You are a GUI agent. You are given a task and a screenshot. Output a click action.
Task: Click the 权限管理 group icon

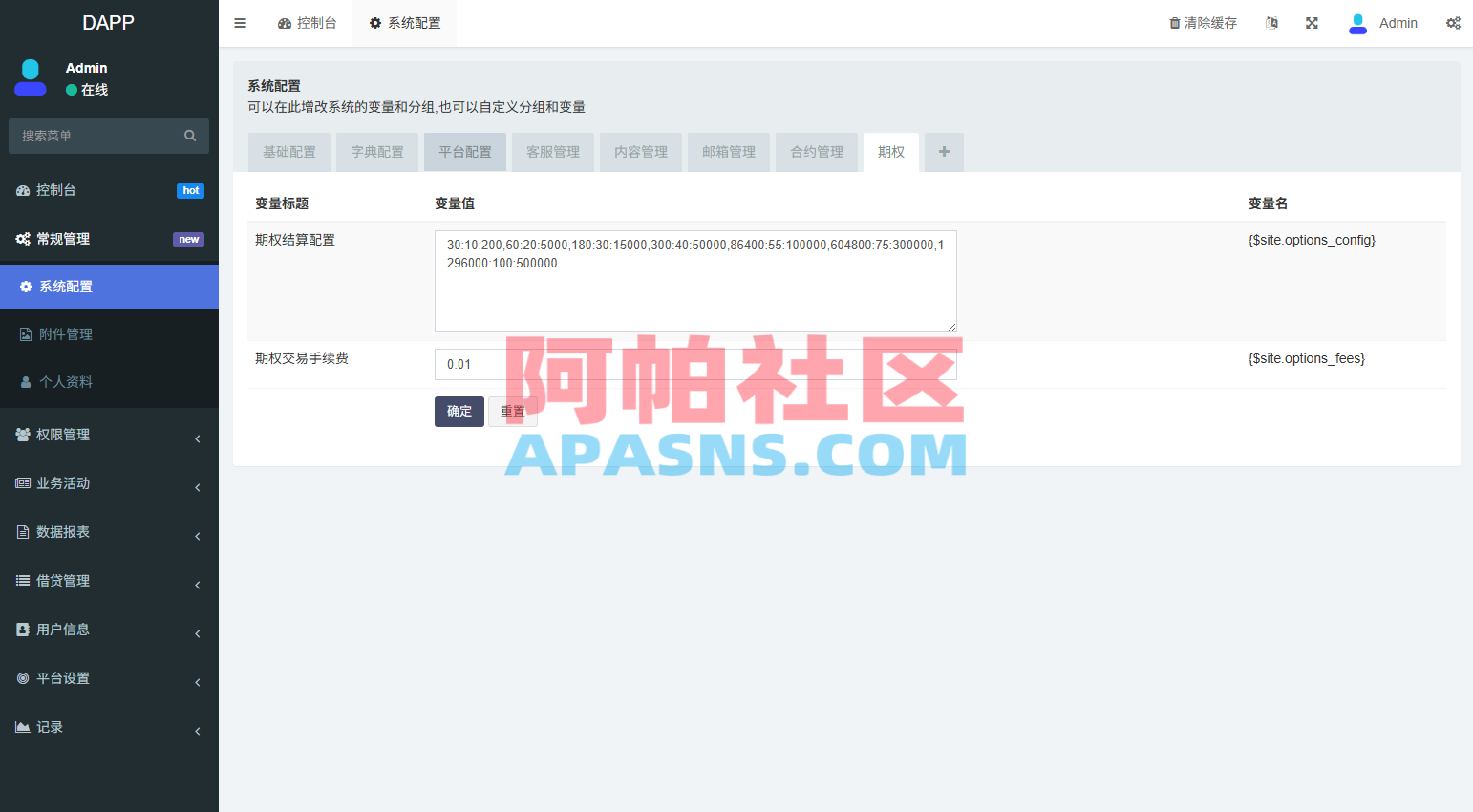click(23, 435)
